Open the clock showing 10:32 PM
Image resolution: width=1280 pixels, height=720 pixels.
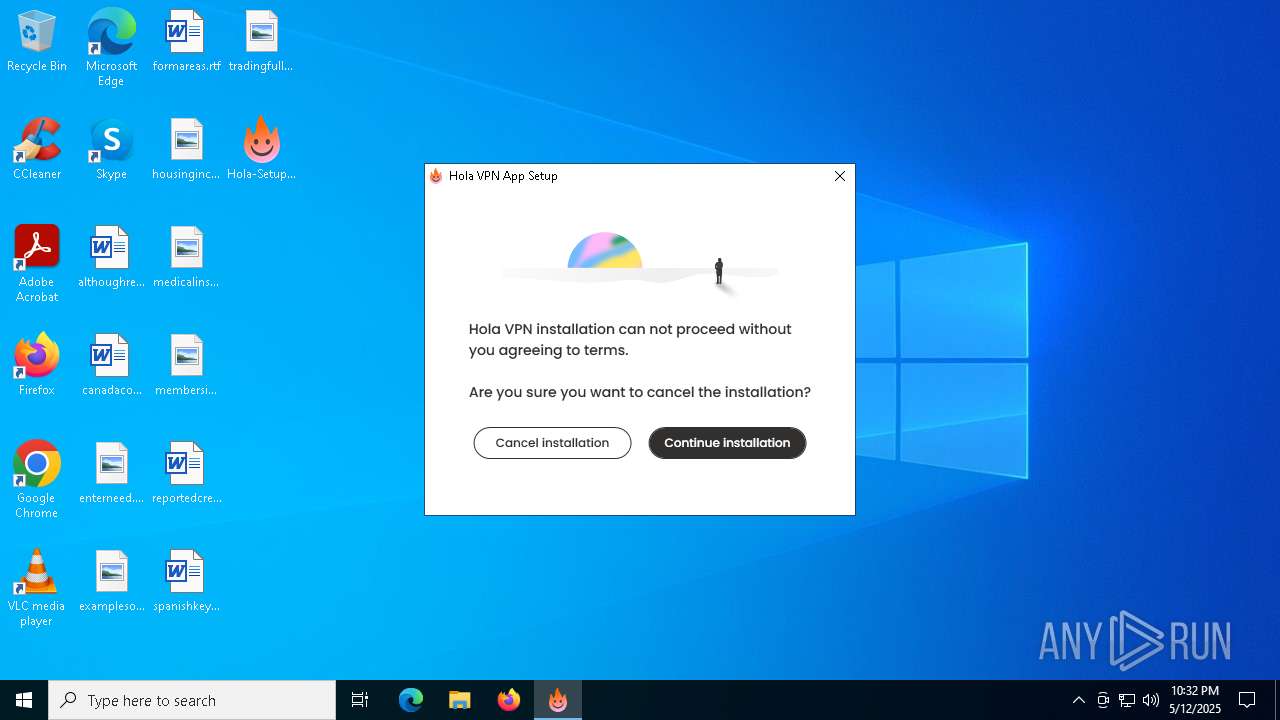(1195, 700)
